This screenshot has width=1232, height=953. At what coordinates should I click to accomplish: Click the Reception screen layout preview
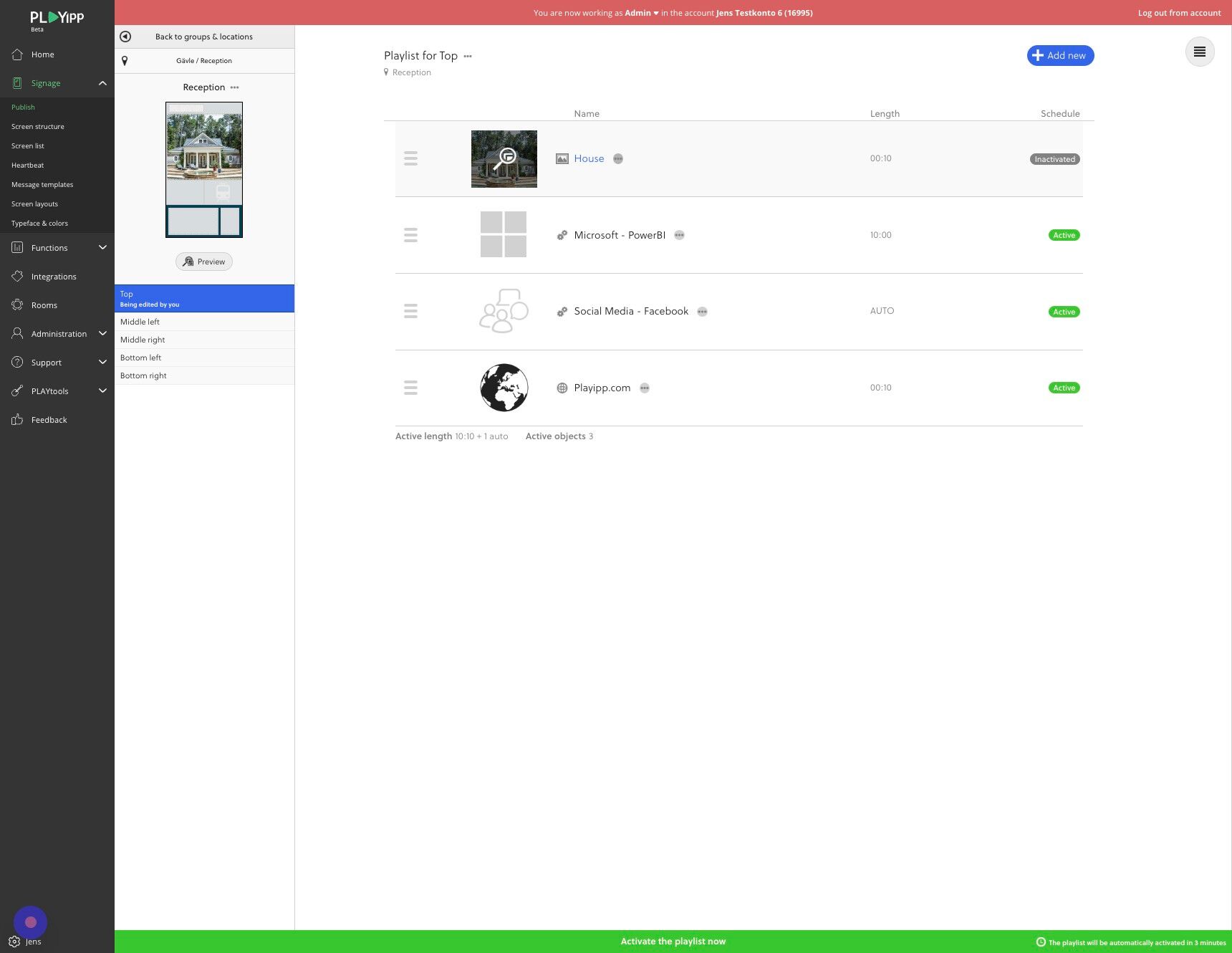coord(204,170)
